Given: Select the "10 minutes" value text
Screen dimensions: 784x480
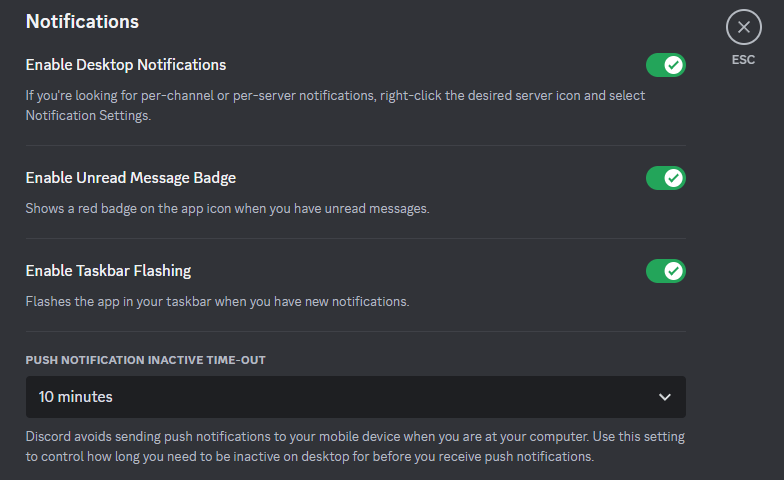Looking at the screenshot, I should [76, 397].
